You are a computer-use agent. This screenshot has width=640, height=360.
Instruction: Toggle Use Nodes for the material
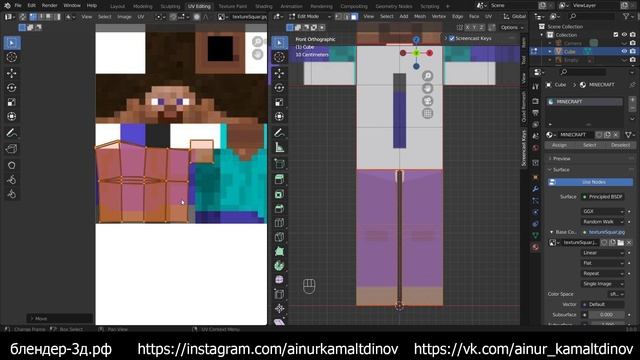coord(591,182)
